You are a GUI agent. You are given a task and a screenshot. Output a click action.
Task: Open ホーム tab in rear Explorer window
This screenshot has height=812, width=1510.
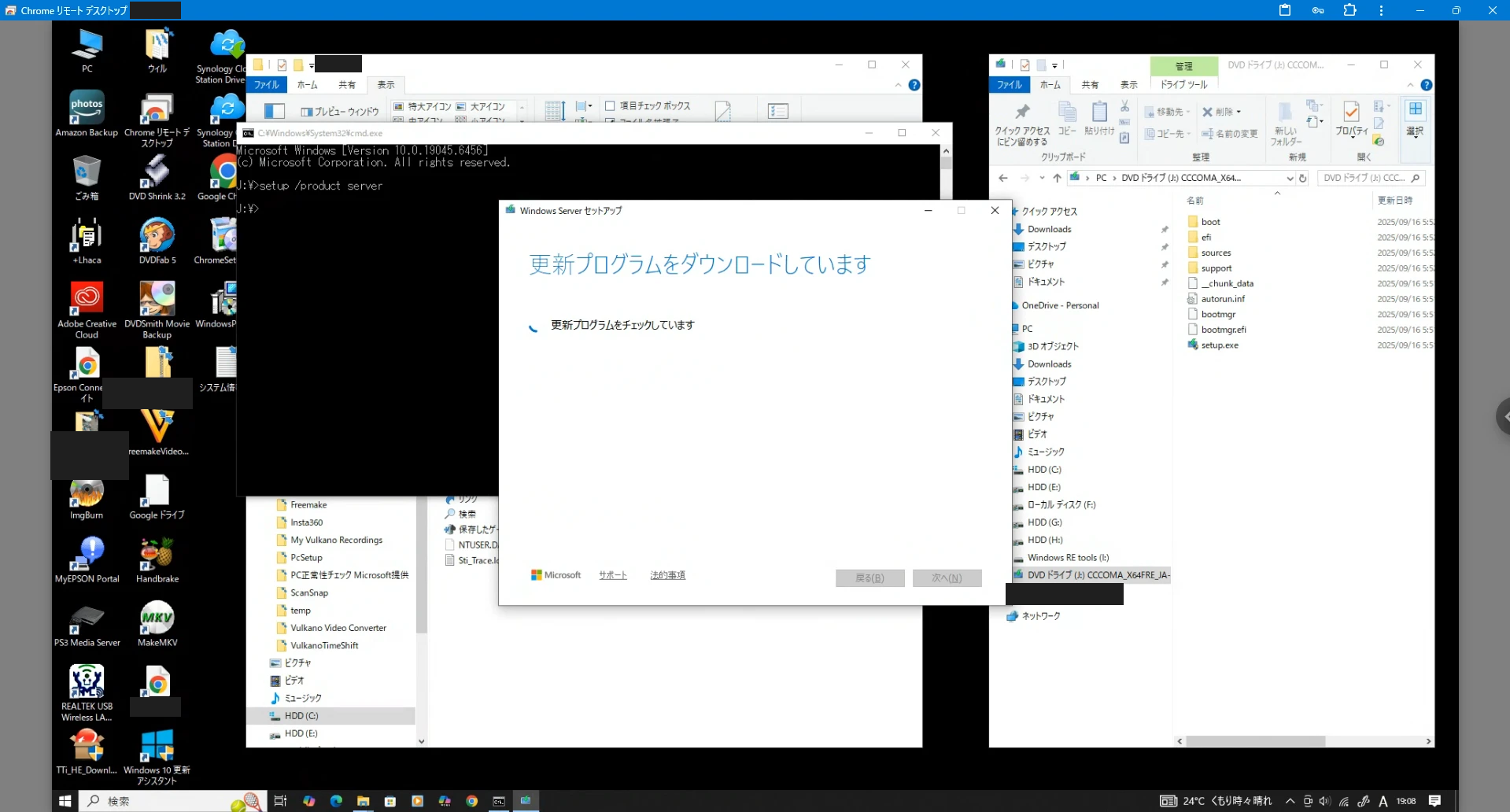[308, 85]
